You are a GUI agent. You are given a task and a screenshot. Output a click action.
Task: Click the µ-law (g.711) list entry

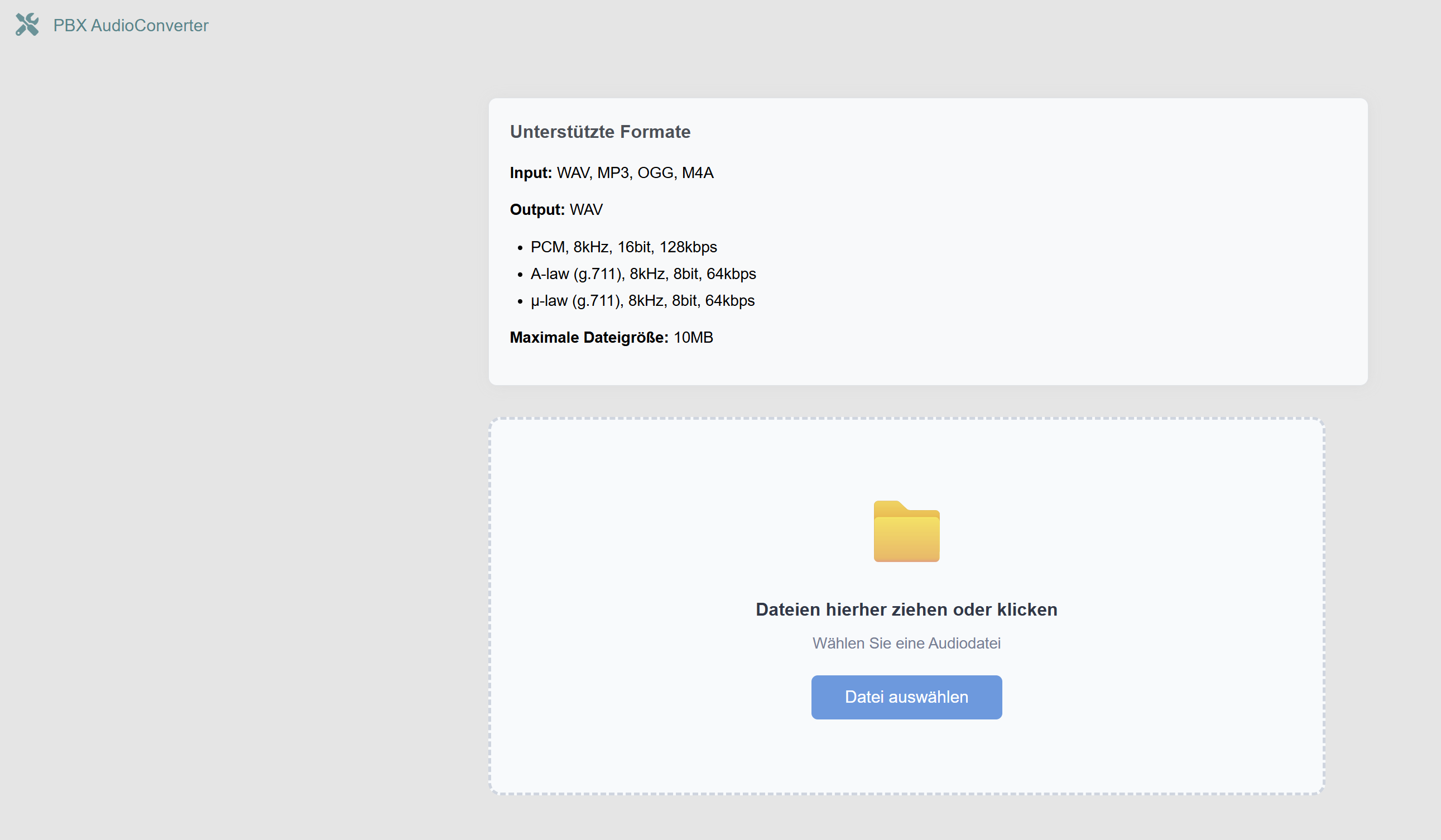click(x=642, y=301)
